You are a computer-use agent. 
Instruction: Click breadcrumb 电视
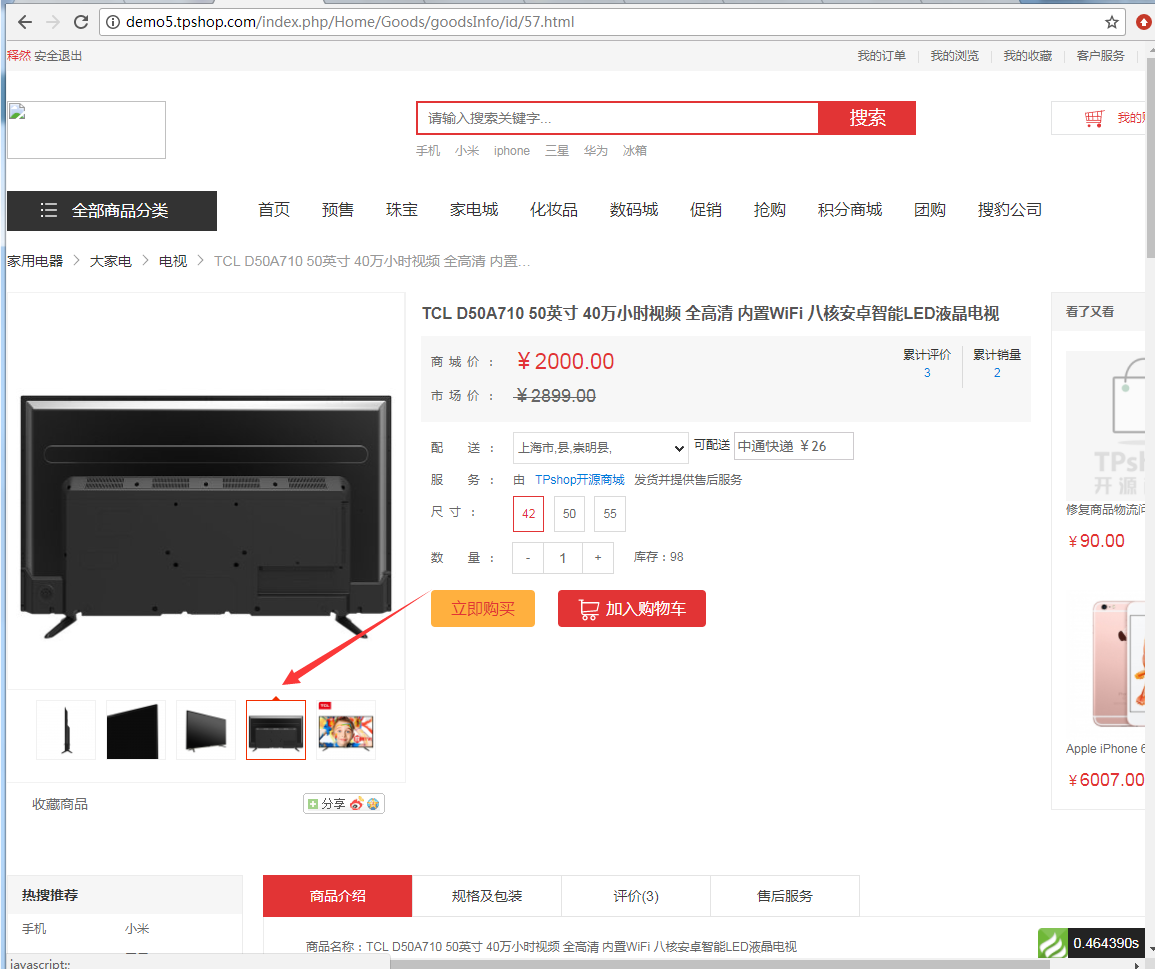tap(173, 261)
